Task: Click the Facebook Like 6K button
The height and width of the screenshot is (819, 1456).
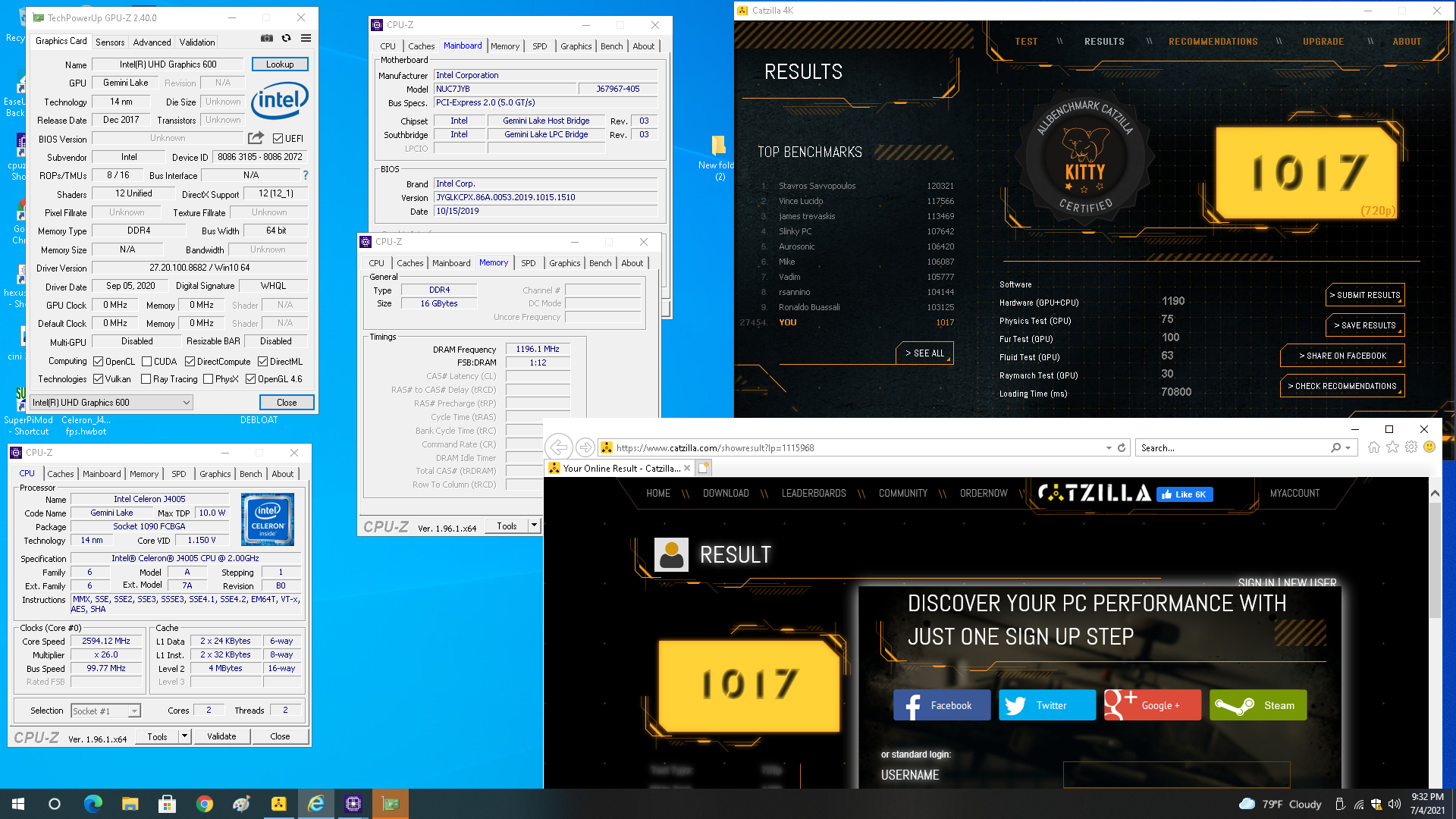Action: [1185, 494]
